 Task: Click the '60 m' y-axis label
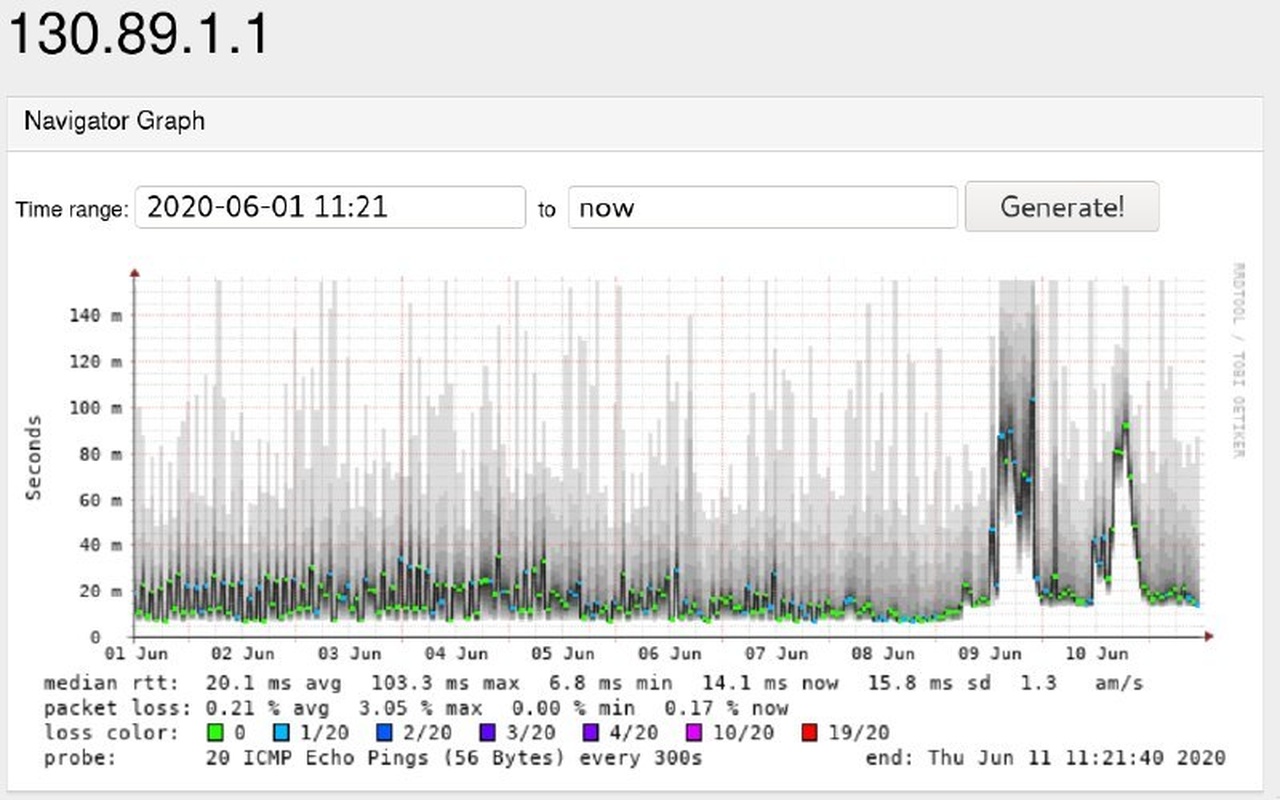[x=101, y=500]
